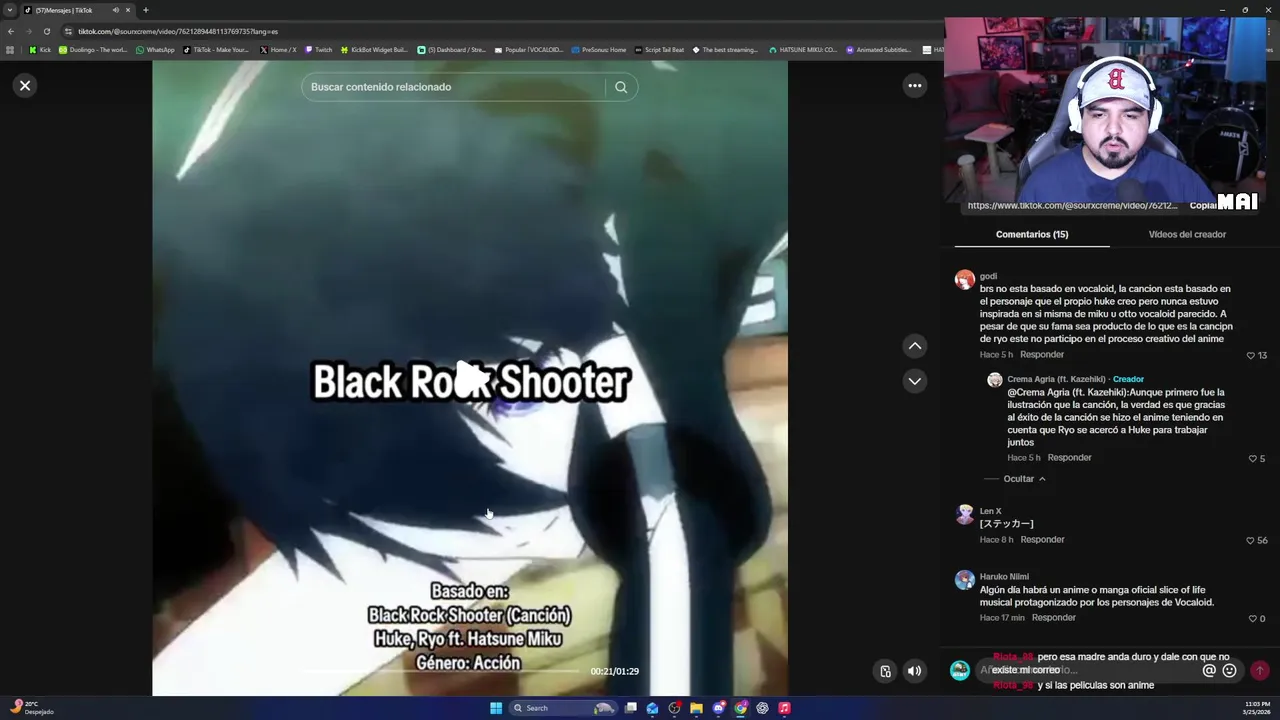Screen dimensions: 1280x720
Task: Open the 'TikTok - Make Your...' bookmark
Action: tap(215, 50)
